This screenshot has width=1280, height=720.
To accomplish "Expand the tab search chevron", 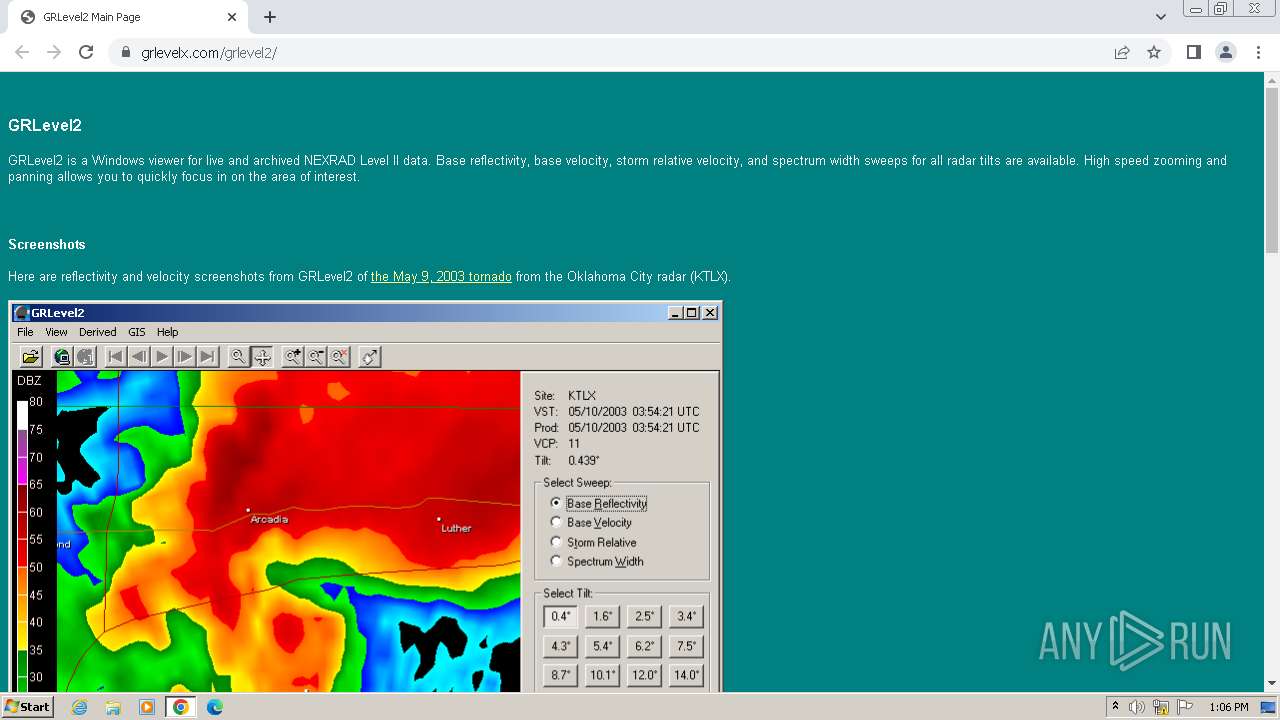I will 1161,17.
